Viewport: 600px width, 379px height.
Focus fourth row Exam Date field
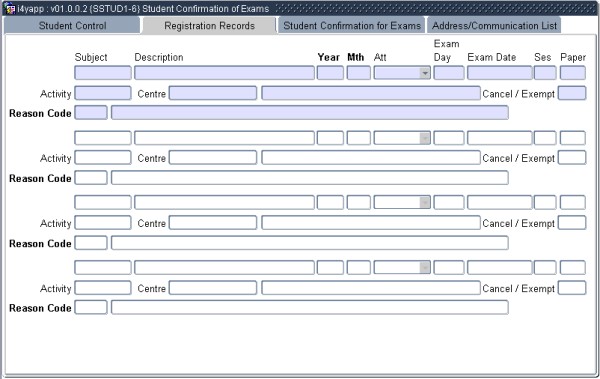tap(500, 267)
